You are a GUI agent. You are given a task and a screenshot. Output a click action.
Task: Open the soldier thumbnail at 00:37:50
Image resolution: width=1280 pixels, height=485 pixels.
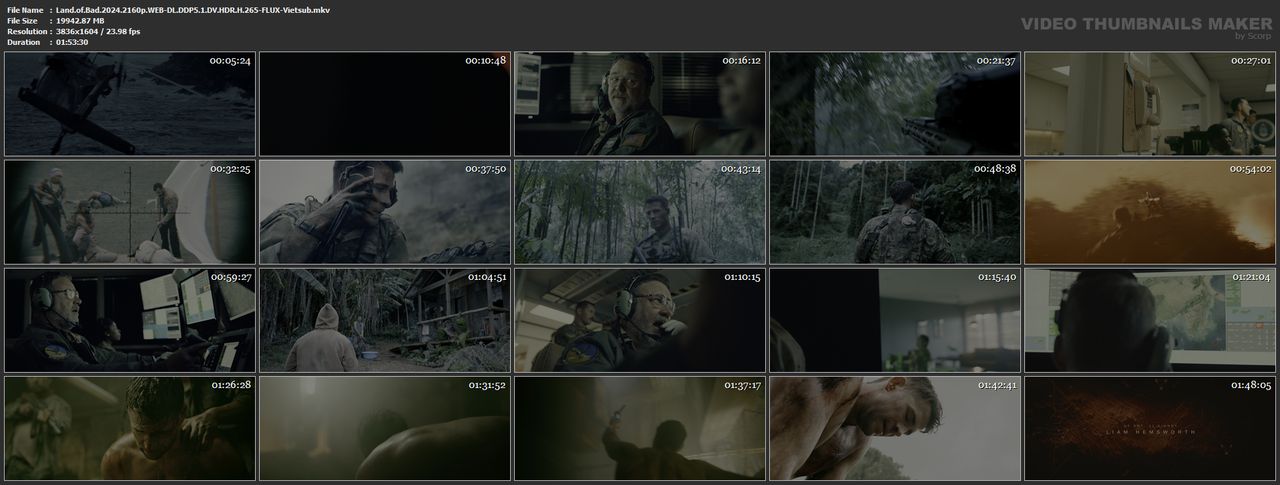[x=385, y=212]
